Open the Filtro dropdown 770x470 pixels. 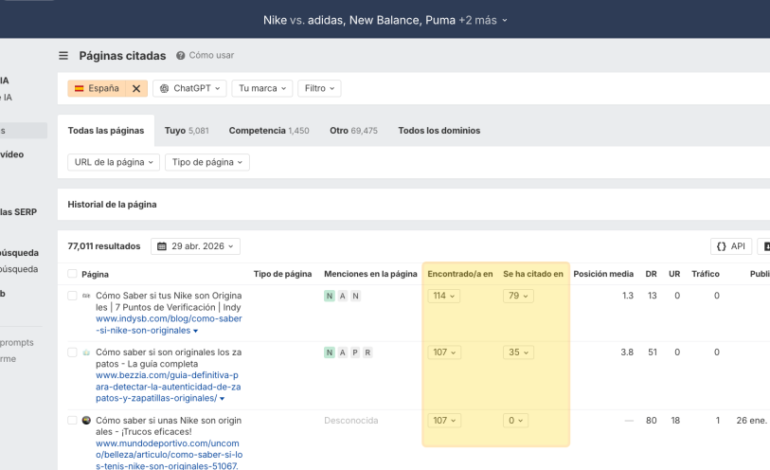[x=319, y=88]
